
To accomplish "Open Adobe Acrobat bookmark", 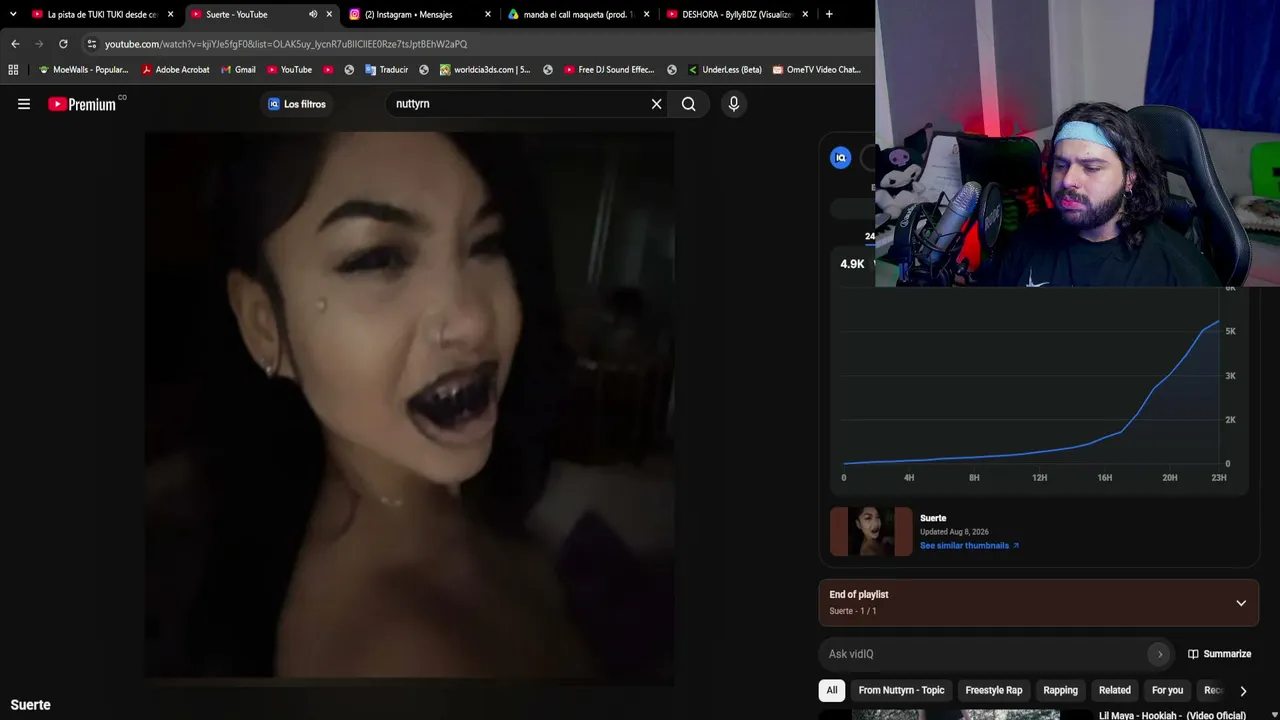I will 176,70.
